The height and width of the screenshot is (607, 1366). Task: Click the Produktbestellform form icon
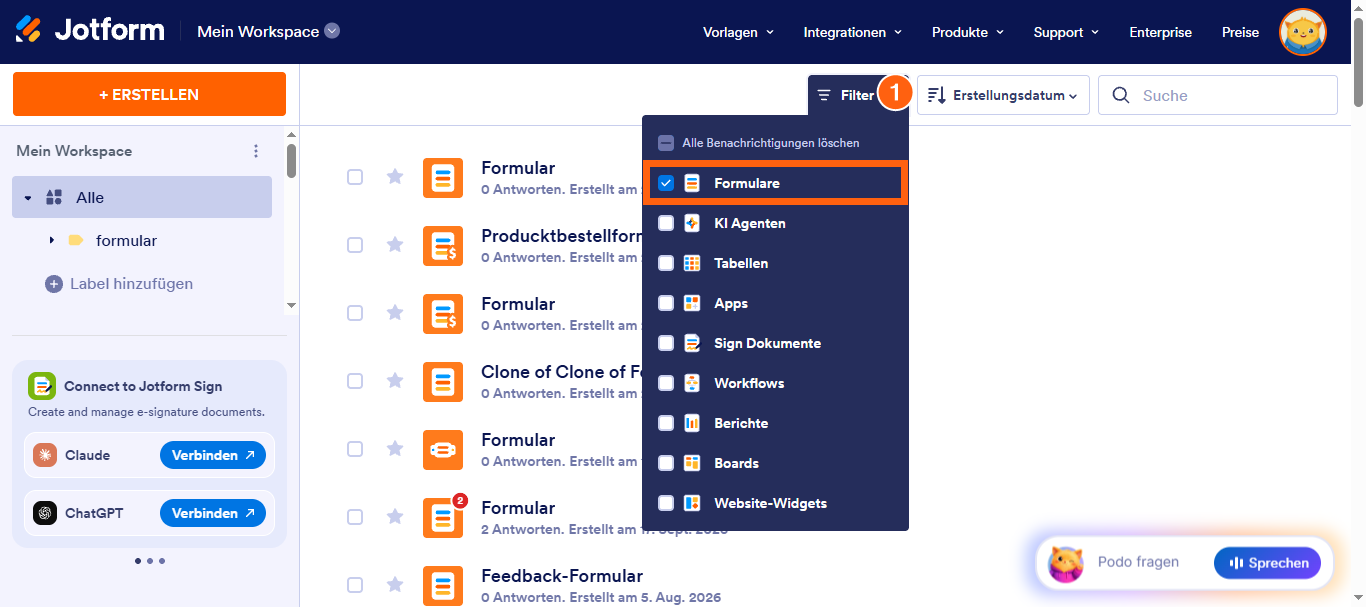click(x=443, y=245)
